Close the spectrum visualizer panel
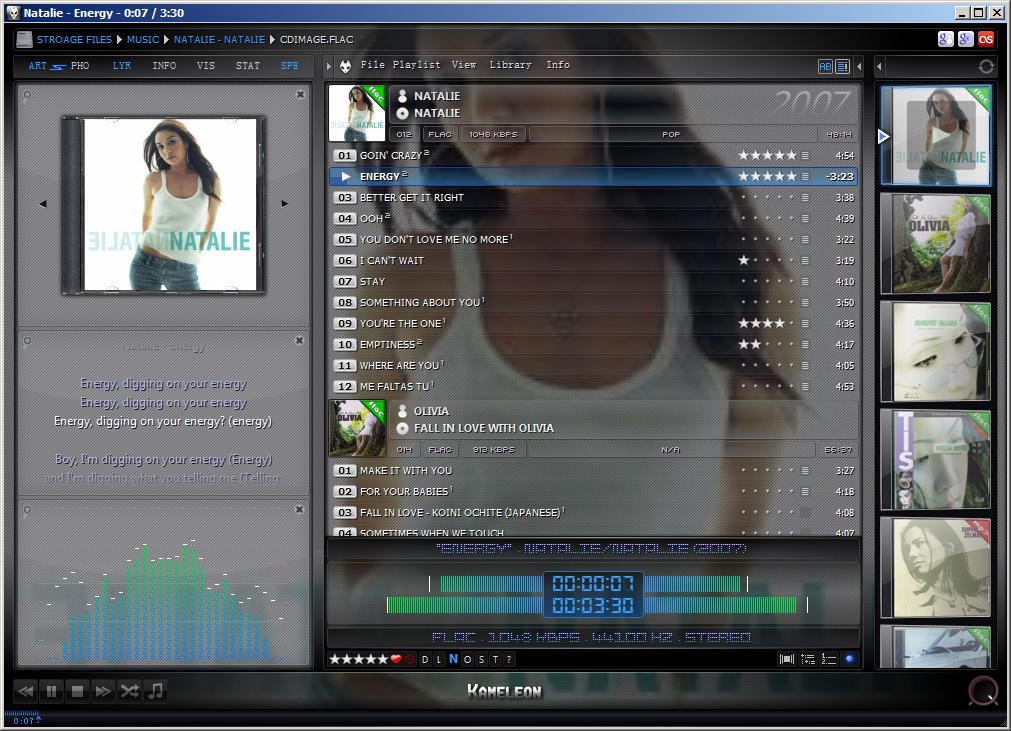This screenshot has height=731, width=1011. coord(300,509)
